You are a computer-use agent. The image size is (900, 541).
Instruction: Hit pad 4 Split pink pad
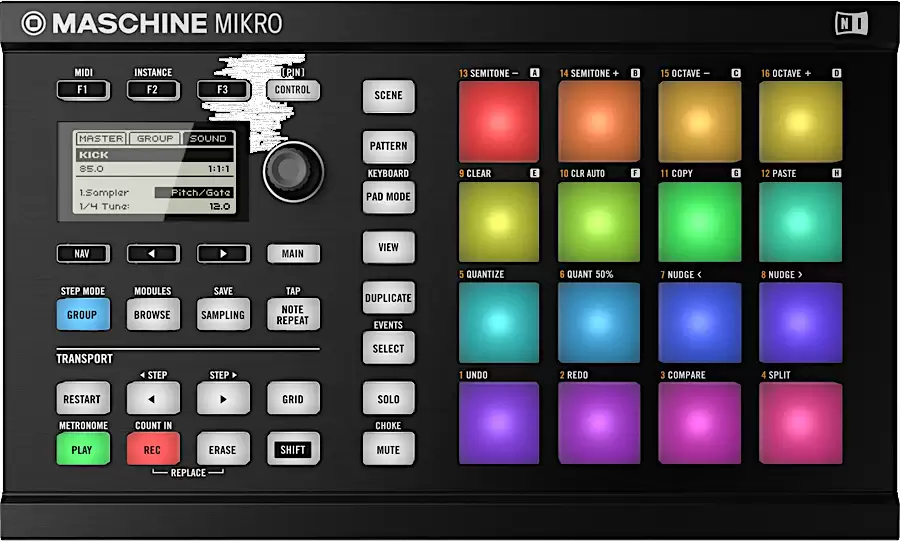coord(801,423)
